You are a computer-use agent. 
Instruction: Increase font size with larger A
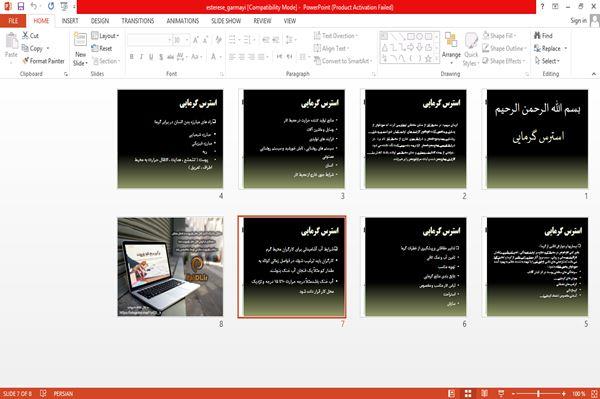coord(196,40)
